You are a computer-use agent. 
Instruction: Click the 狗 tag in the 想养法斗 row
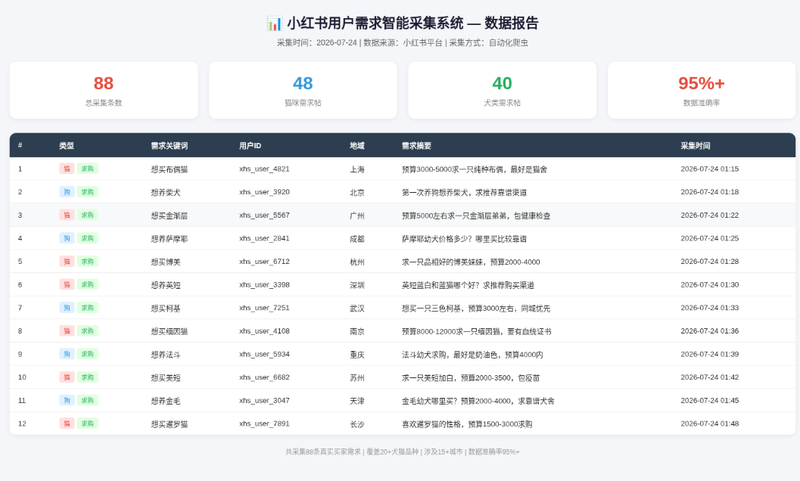(x=67, y=354)
